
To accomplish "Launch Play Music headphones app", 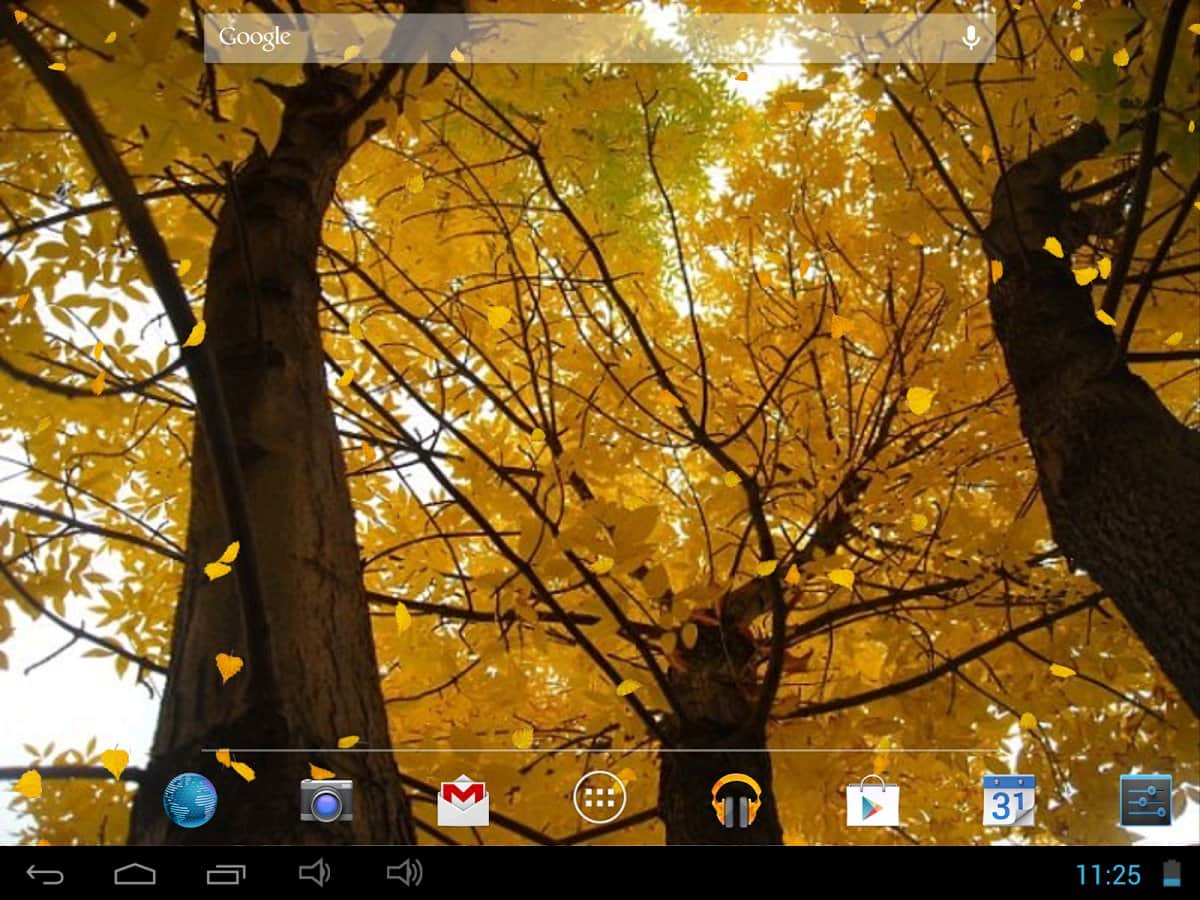I will pos(736,800).
